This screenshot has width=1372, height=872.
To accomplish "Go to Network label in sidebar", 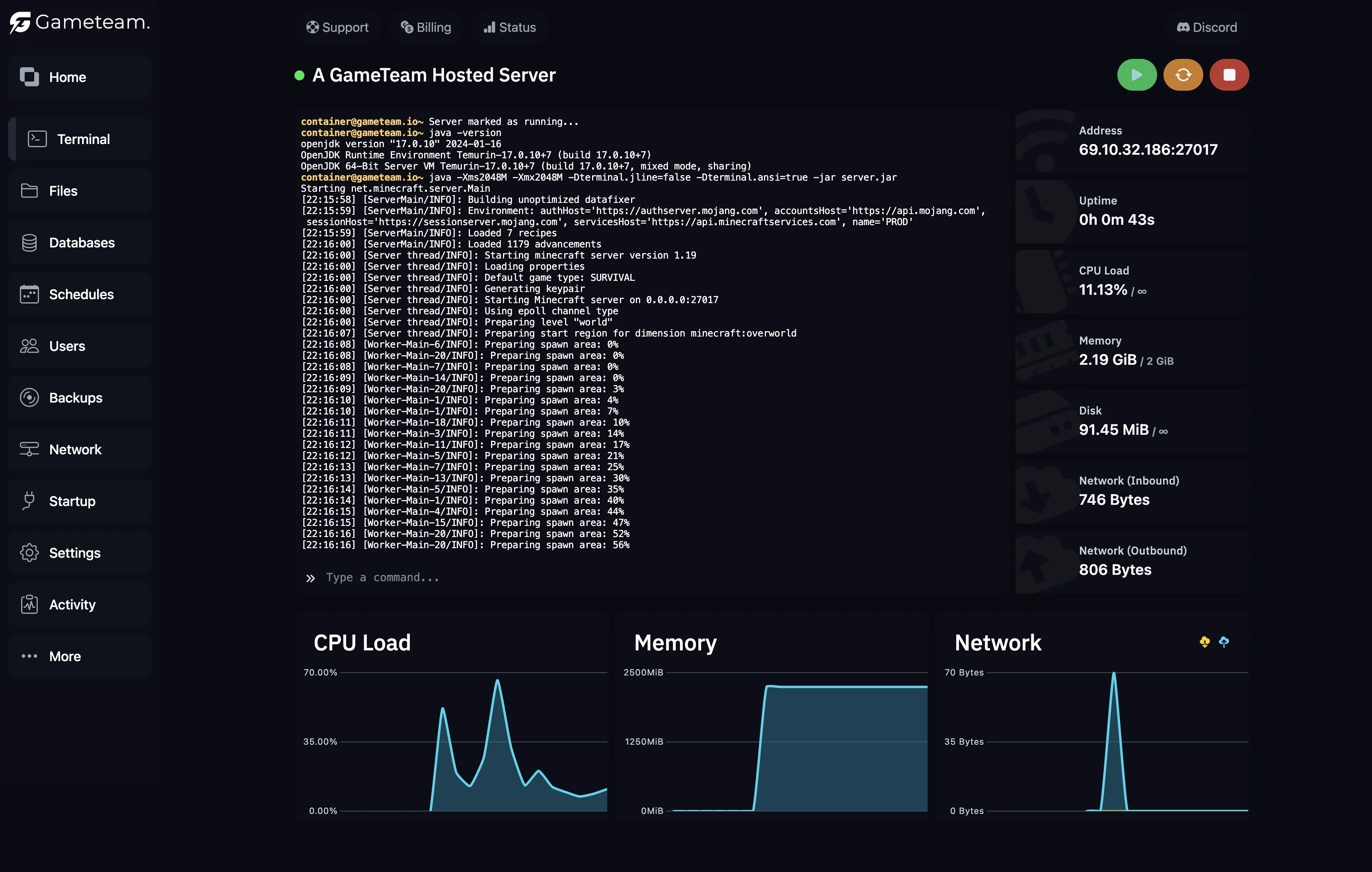I will point(75,450).
